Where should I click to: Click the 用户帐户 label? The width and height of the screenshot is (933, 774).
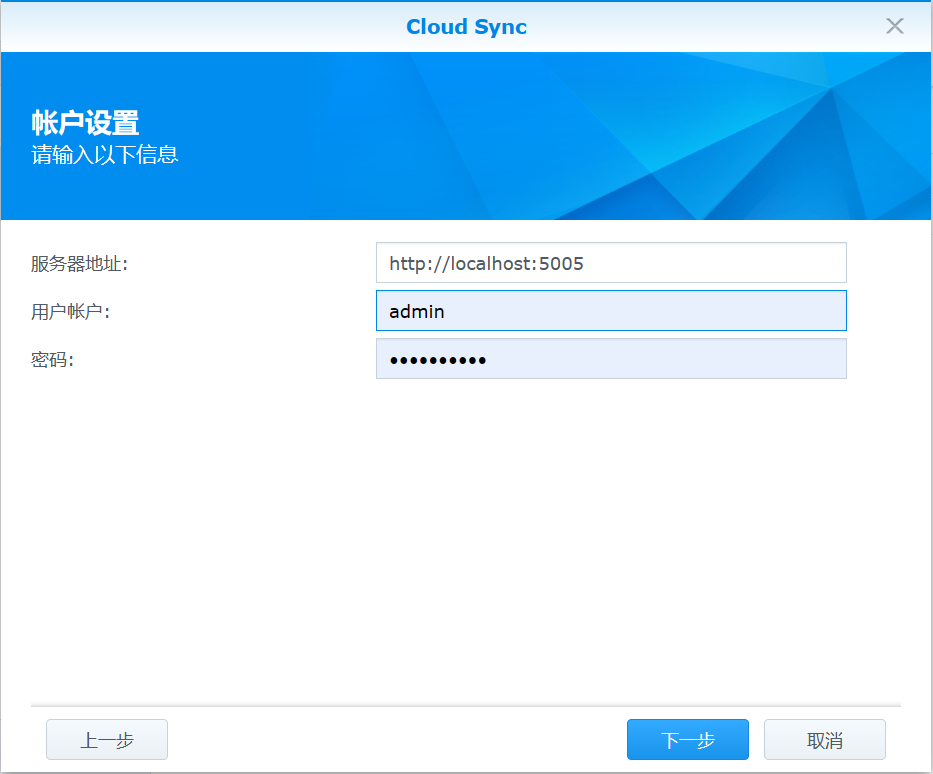coord(70,312)
